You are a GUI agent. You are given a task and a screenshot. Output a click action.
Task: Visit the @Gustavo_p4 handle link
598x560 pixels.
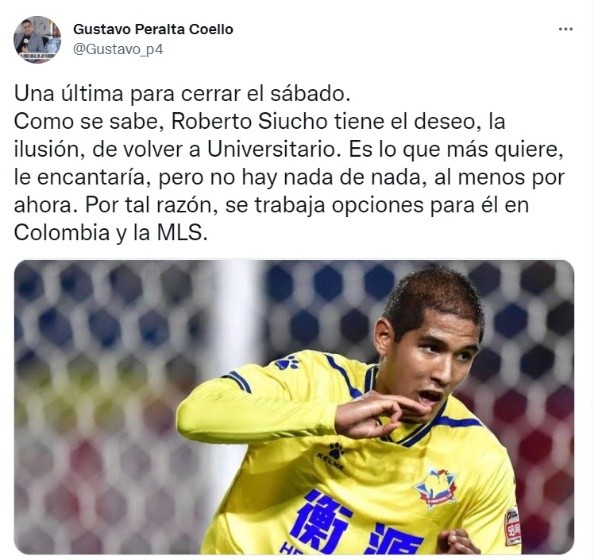pyautogui.click(x=118, y=50)
